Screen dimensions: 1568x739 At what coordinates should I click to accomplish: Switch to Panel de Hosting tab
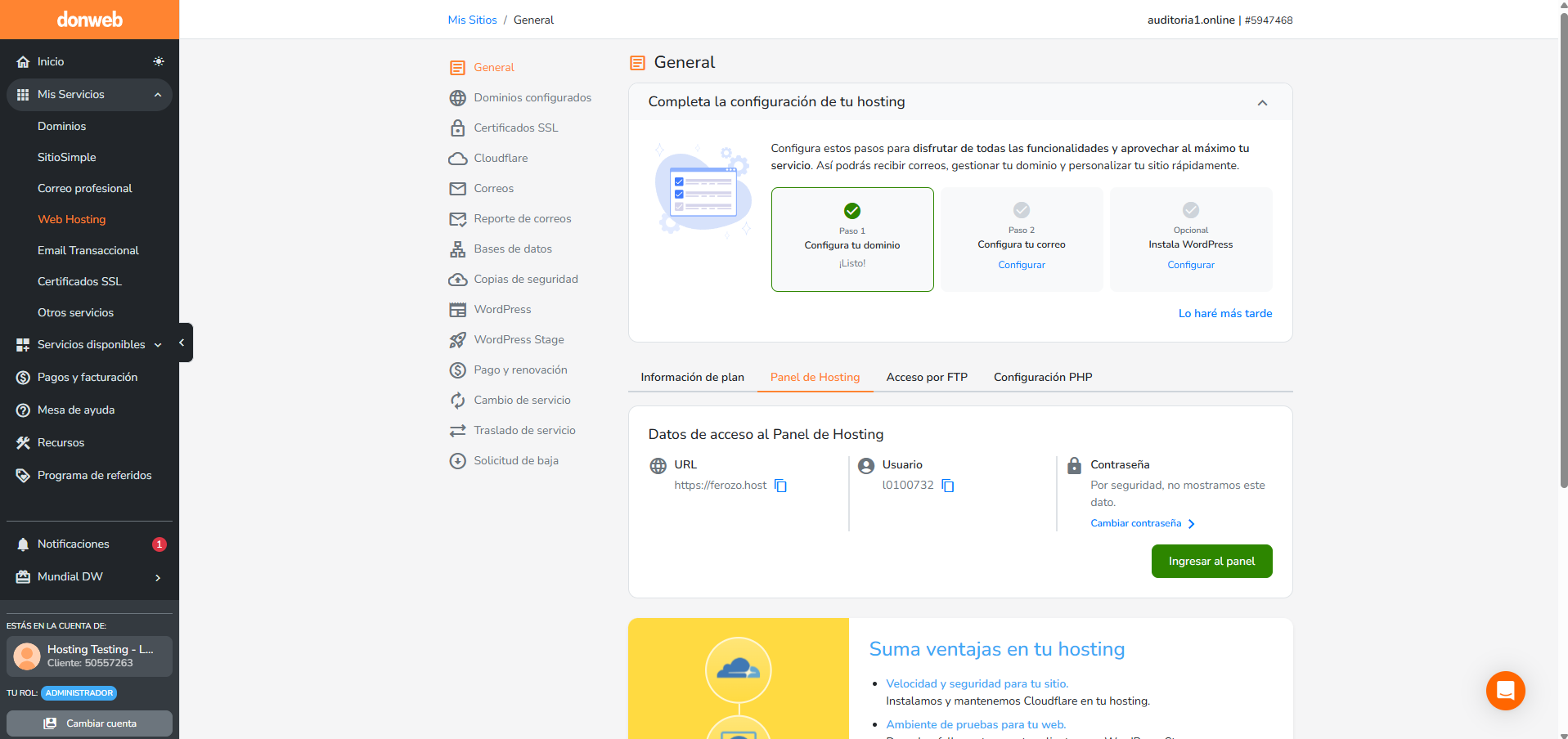pos(815,377)
